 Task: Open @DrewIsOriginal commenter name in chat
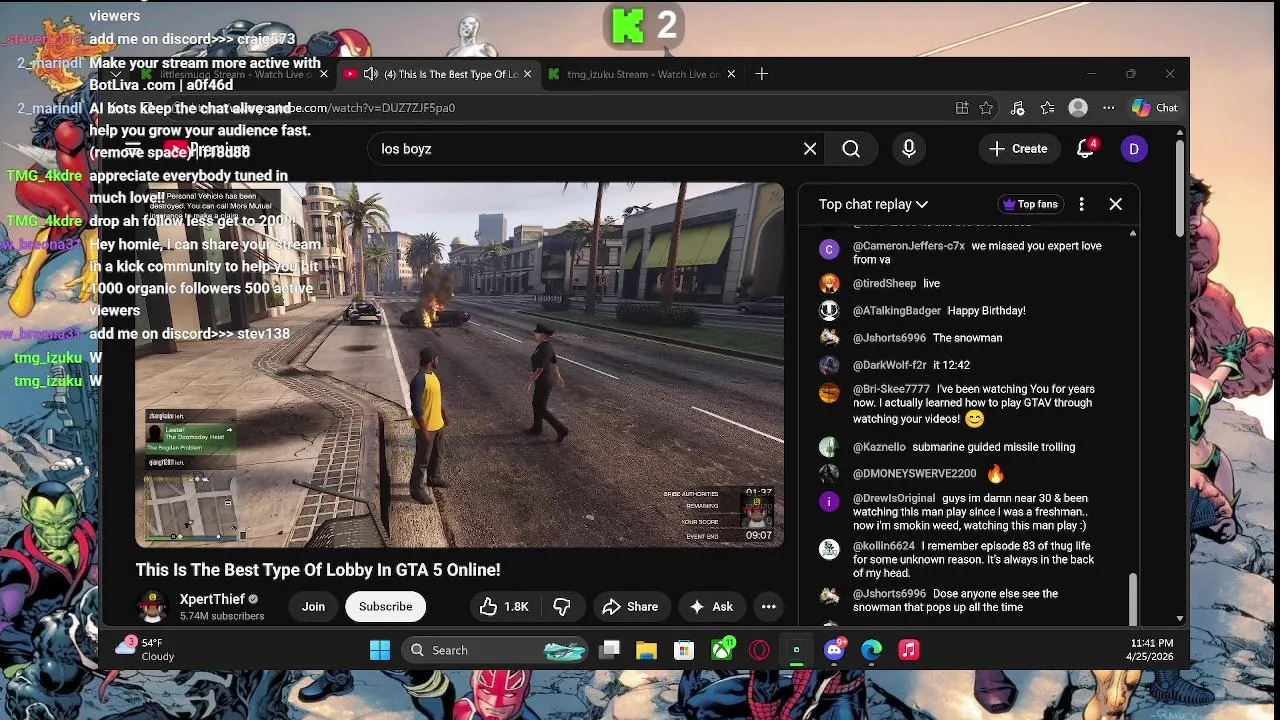tap(894, 498)
